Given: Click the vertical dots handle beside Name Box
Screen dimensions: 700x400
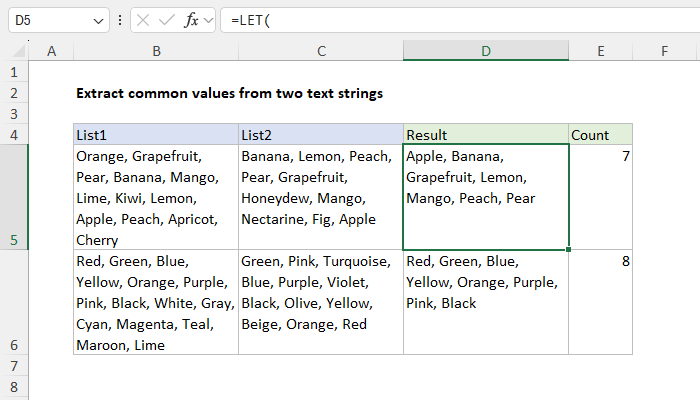Looking at the screenshot, I should (x=120, y=20).
